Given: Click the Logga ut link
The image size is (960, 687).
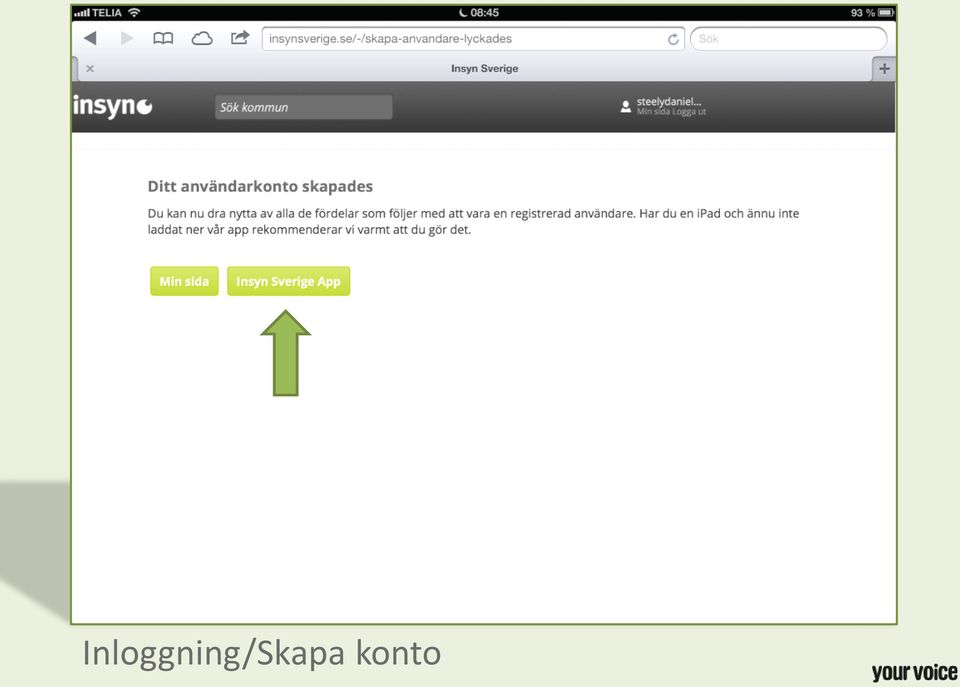Looking at the screenshot, I should [x=688, y=111].
